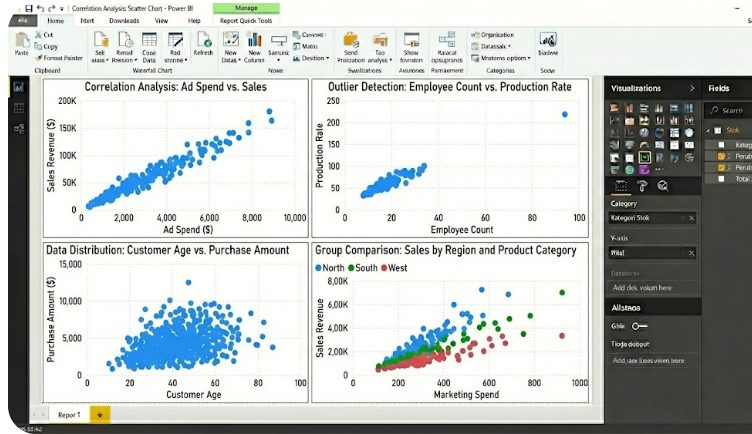Remove Kategori Stok from the Category field
The image size is (752, 434).
(x=691, y=218)
